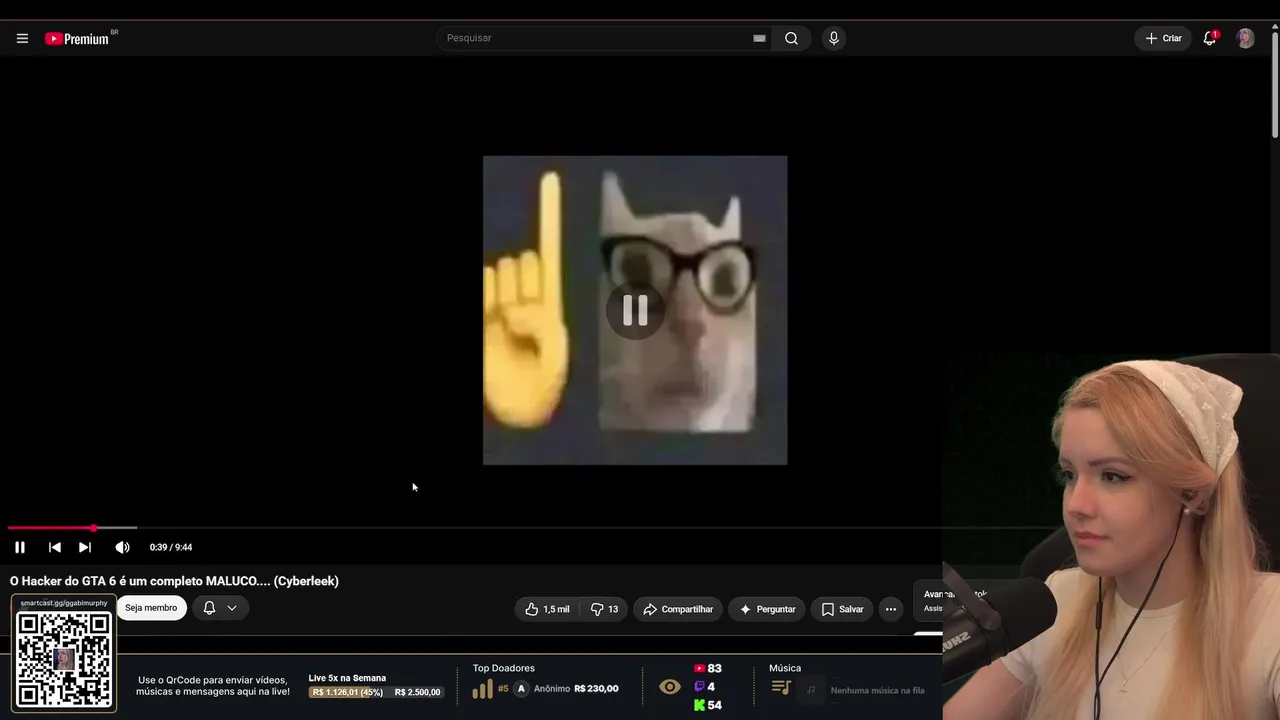Image resolution: width=1280 pixels, height=720 pixels.
Task: Click the video title text
Action: [174, 581]
